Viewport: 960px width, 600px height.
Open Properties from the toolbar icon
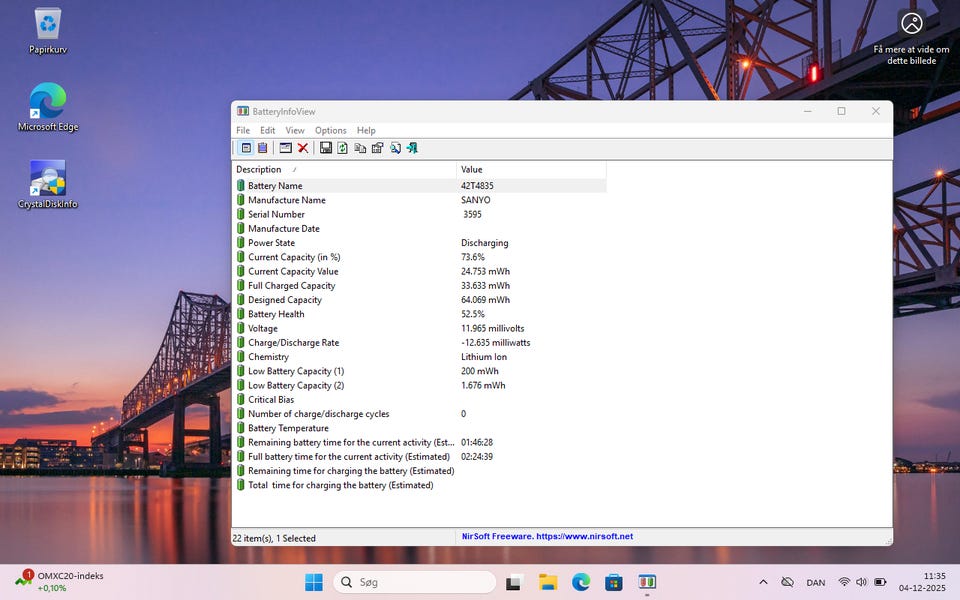point(377,148)
